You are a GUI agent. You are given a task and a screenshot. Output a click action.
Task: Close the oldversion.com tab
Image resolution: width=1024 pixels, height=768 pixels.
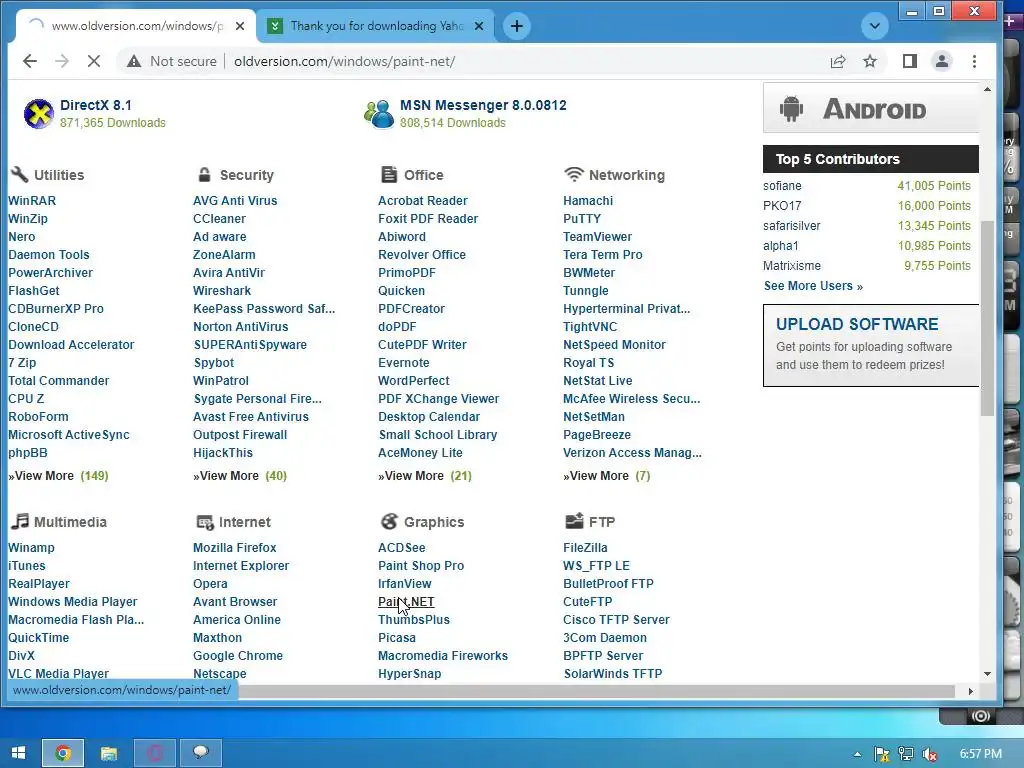(240, 26)
